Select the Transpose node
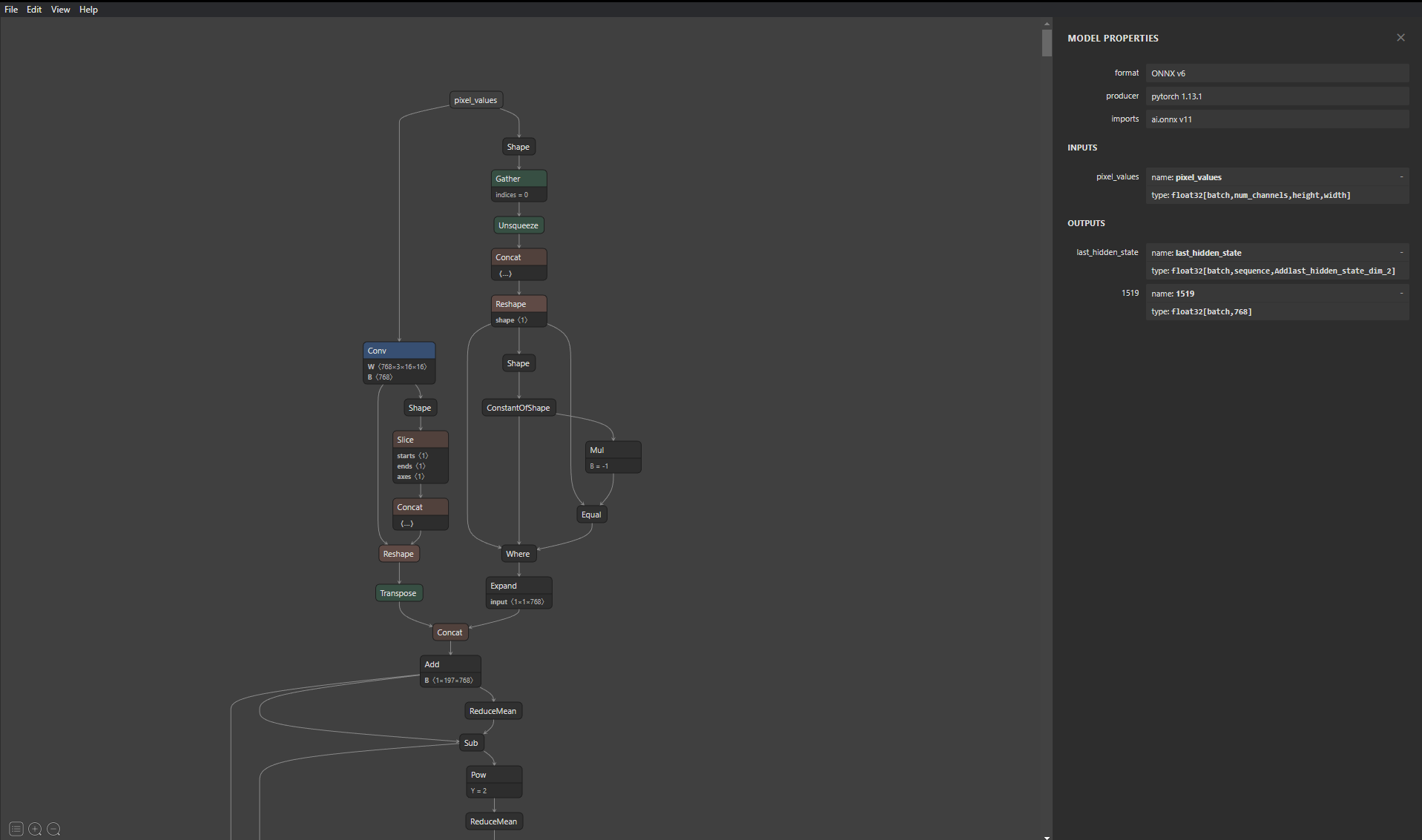1422x840 pixels. [399, 592]
